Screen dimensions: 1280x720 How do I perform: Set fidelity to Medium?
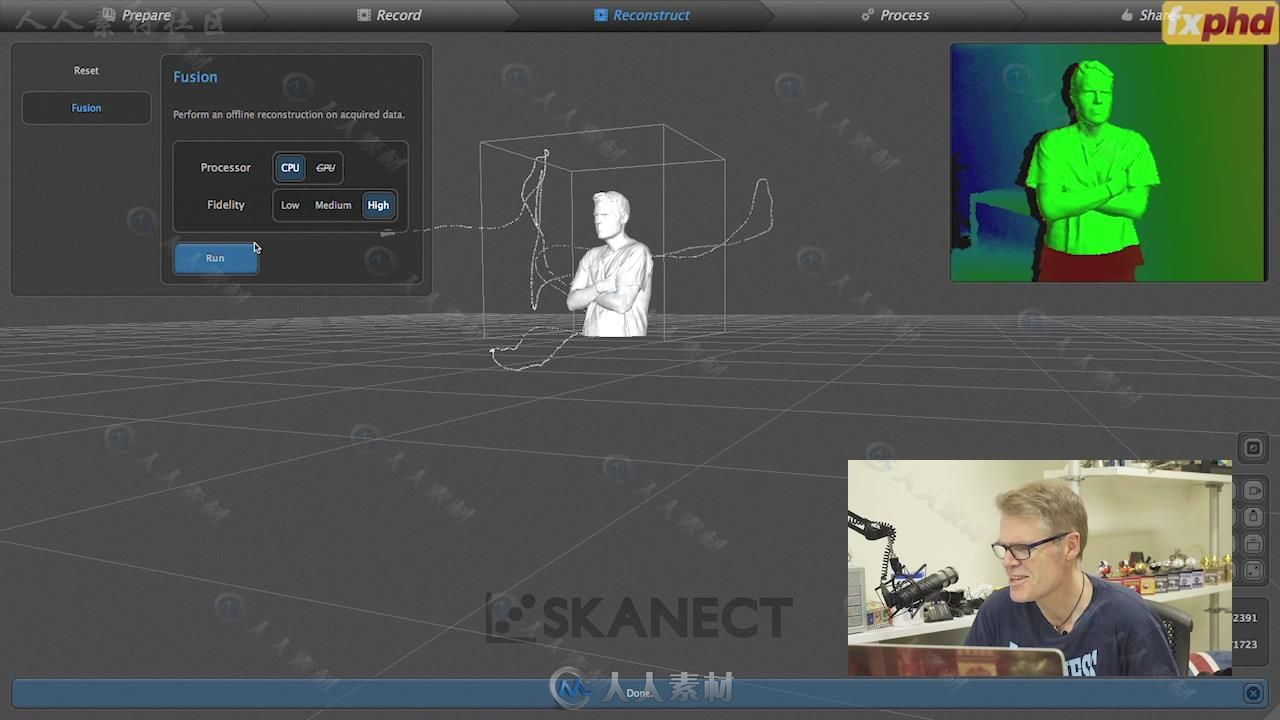coord(333,205)
